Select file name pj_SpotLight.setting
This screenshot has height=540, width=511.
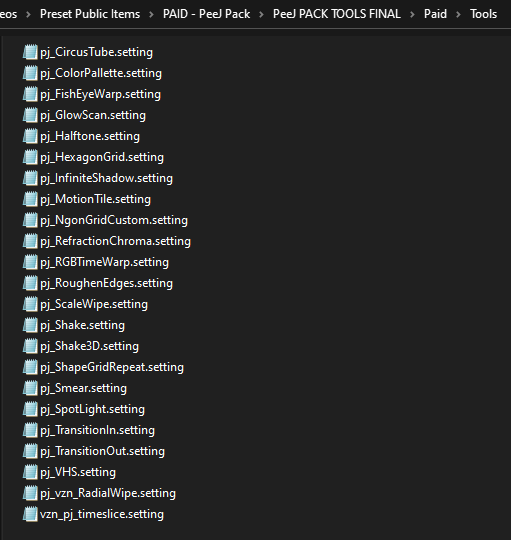click(92, 409)
